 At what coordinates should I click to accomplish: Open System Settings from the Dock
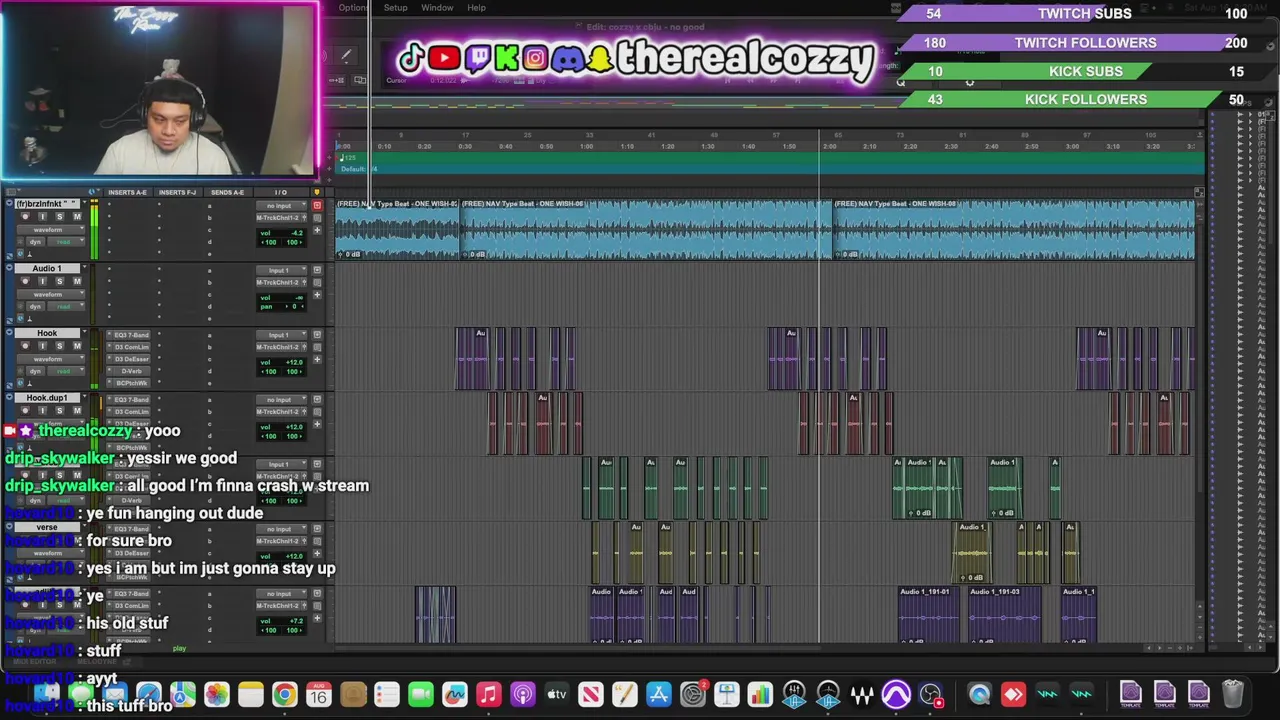coord(692,694)
